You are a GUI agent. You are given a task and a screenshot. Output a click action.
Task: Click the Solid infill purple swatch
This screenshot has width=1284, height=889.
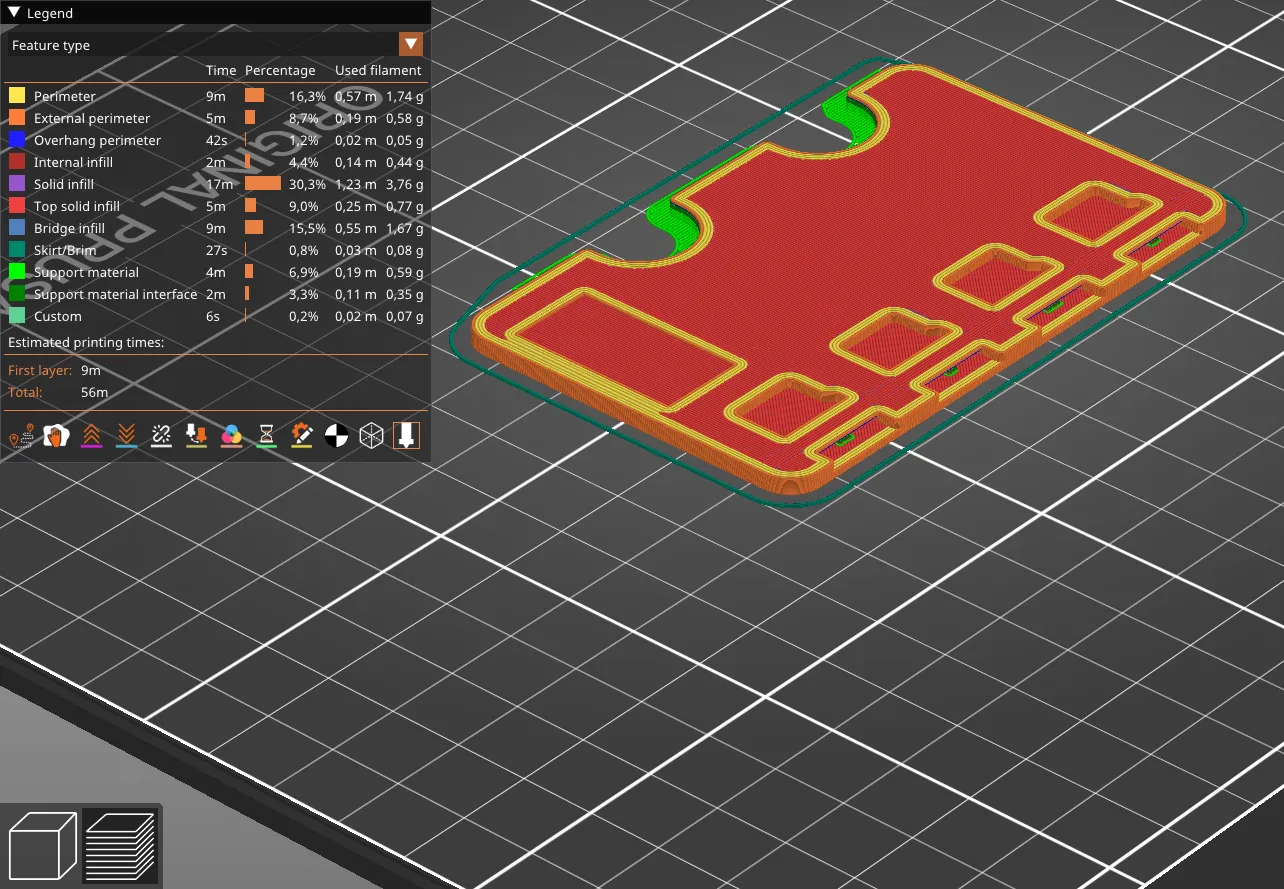coord(17,184)
